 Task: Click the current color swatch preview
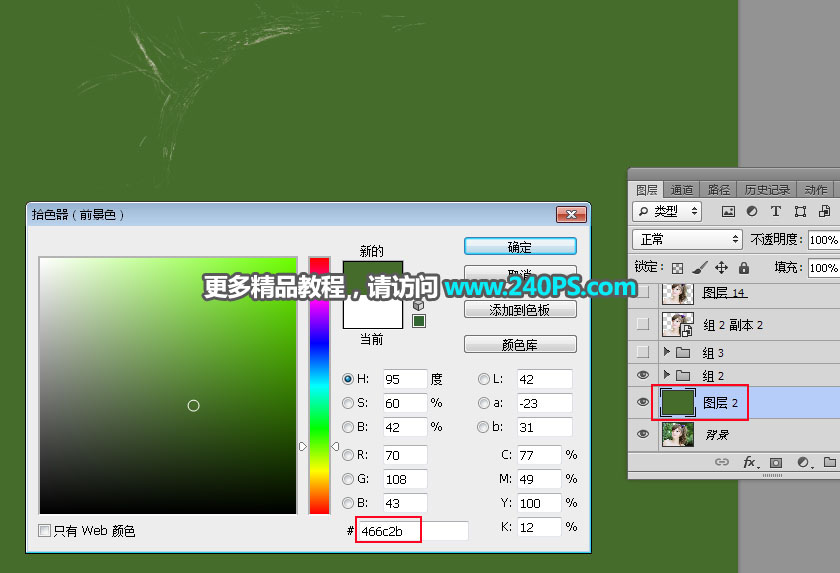tap(373, 313)
